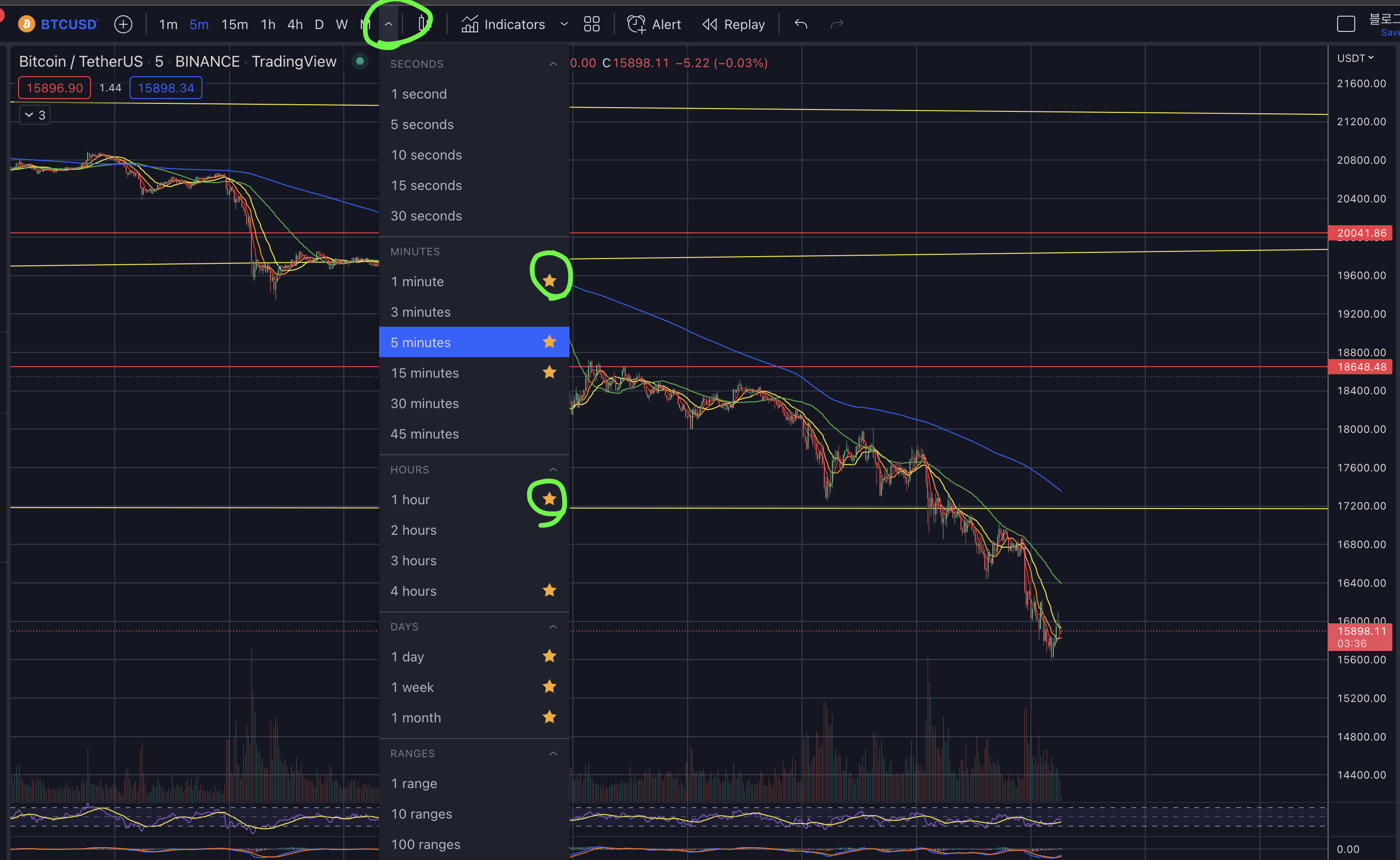The height and width of the screenshot is (860, 1400).
Task: Click the BTCUSD symbol search
Action: [68, 24]
